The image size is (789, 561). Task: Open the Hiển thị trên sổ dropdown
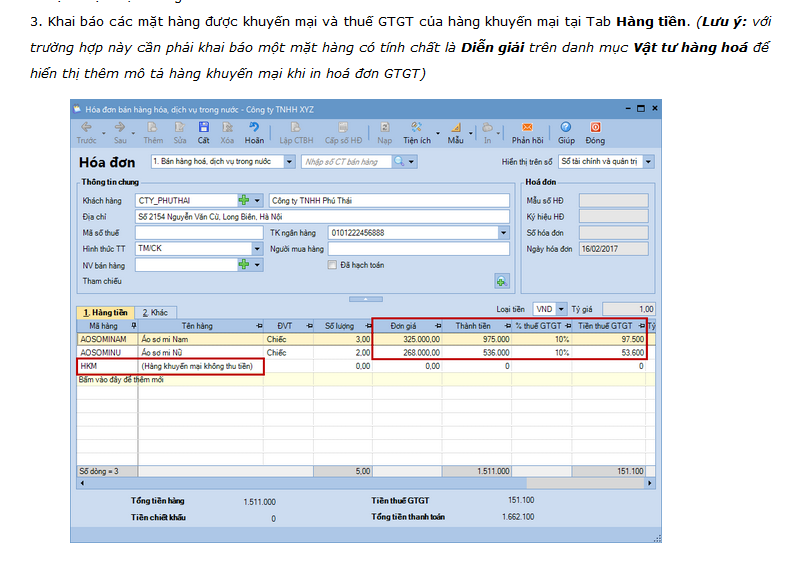(648, 162)
